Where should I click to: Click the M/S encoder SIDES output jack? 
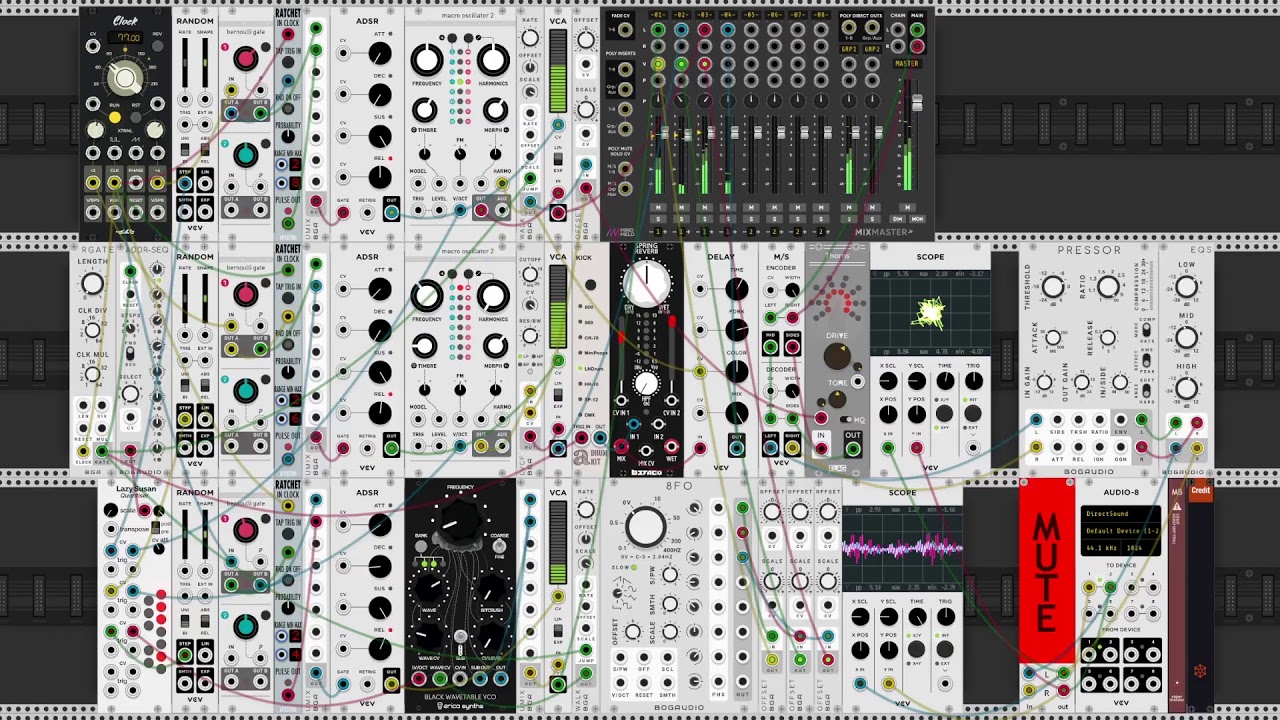(x=792, y=347)
